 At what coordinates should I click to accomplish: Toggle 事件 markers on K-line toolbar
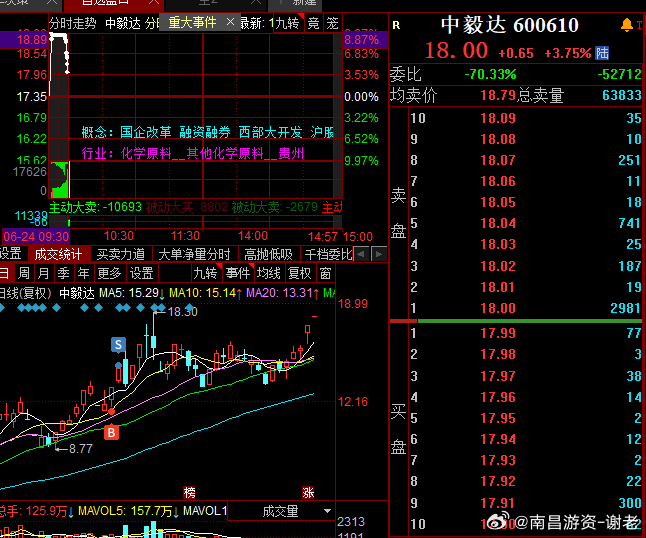[x=237, y=273]
